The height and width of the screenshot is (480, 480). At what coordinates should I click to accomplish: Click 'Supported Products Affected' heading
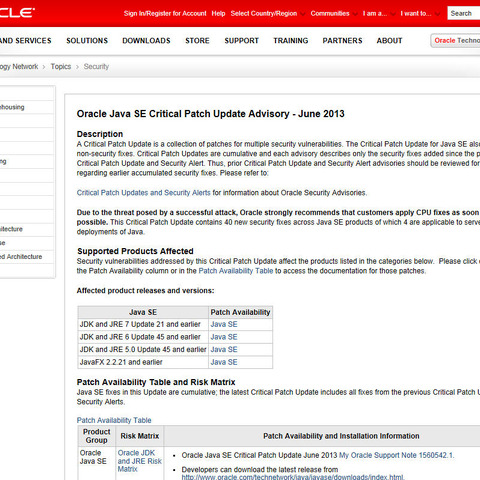135,251
